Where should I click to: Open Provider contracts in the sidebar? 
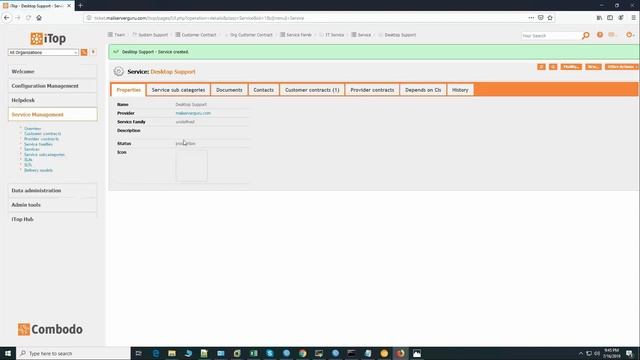[41, 139]
